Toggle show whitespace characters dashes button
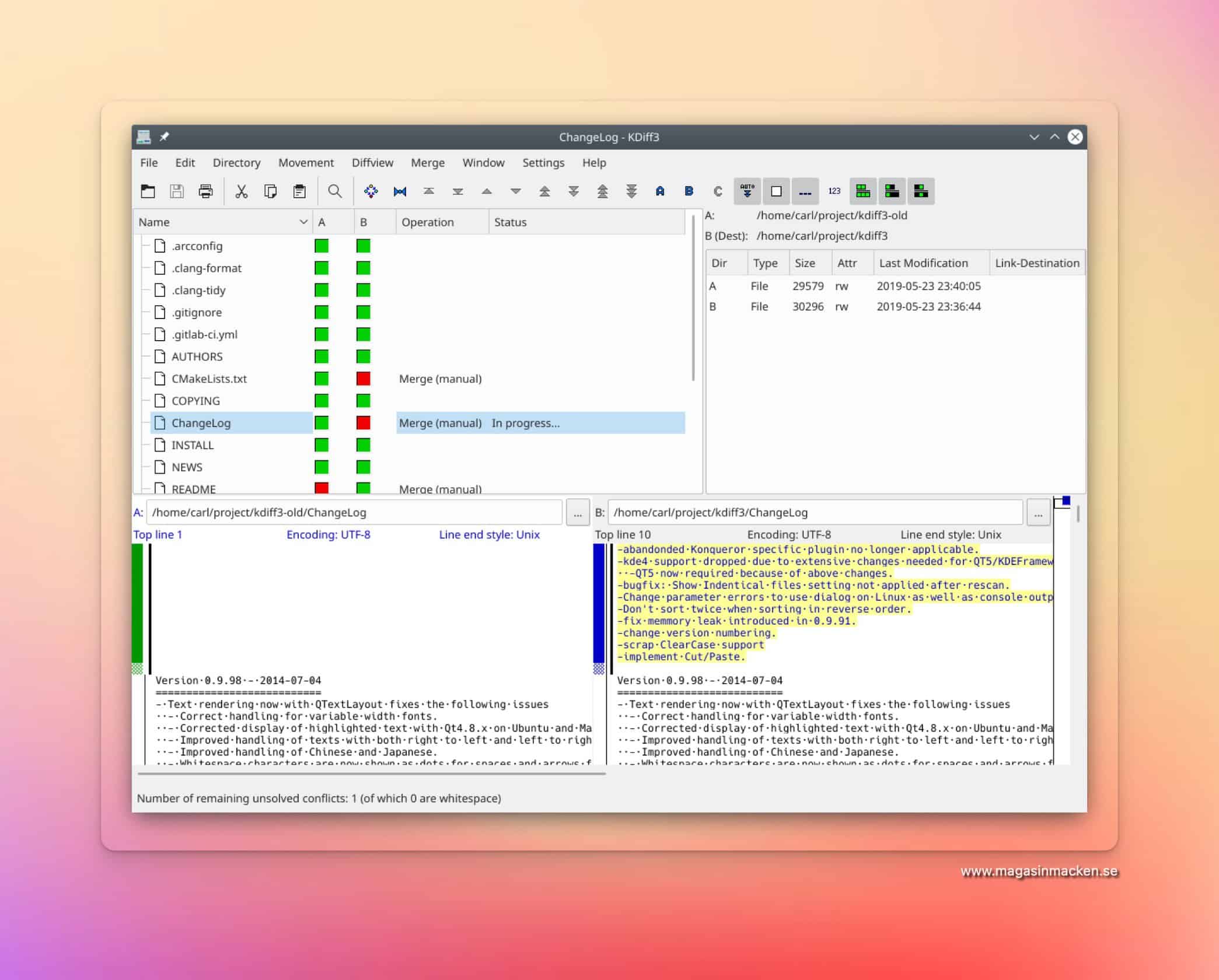 click(x=805, y=191)
